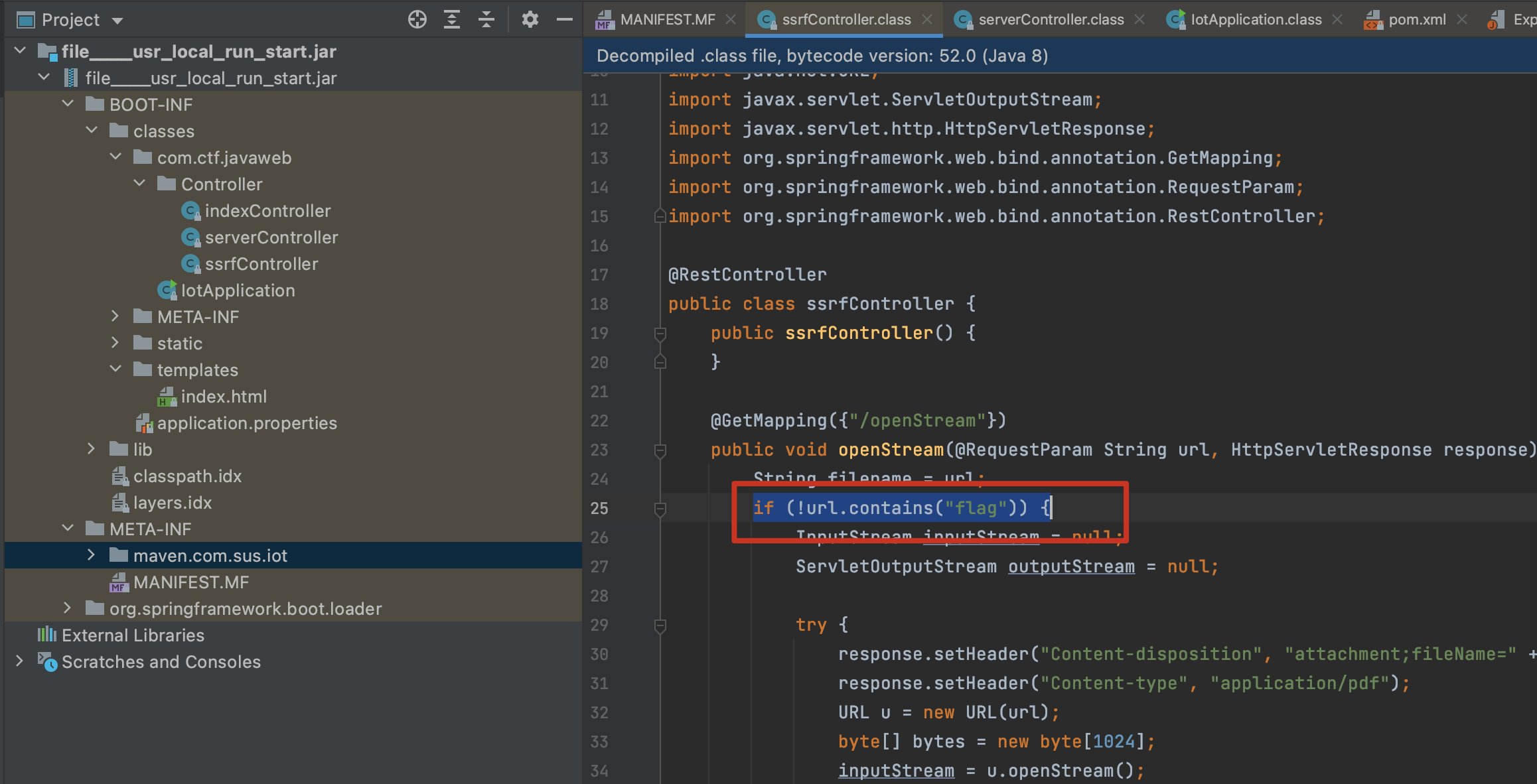Select application.properties file in tree
This screenshot has height=784, width=1537.
point(246,423)
